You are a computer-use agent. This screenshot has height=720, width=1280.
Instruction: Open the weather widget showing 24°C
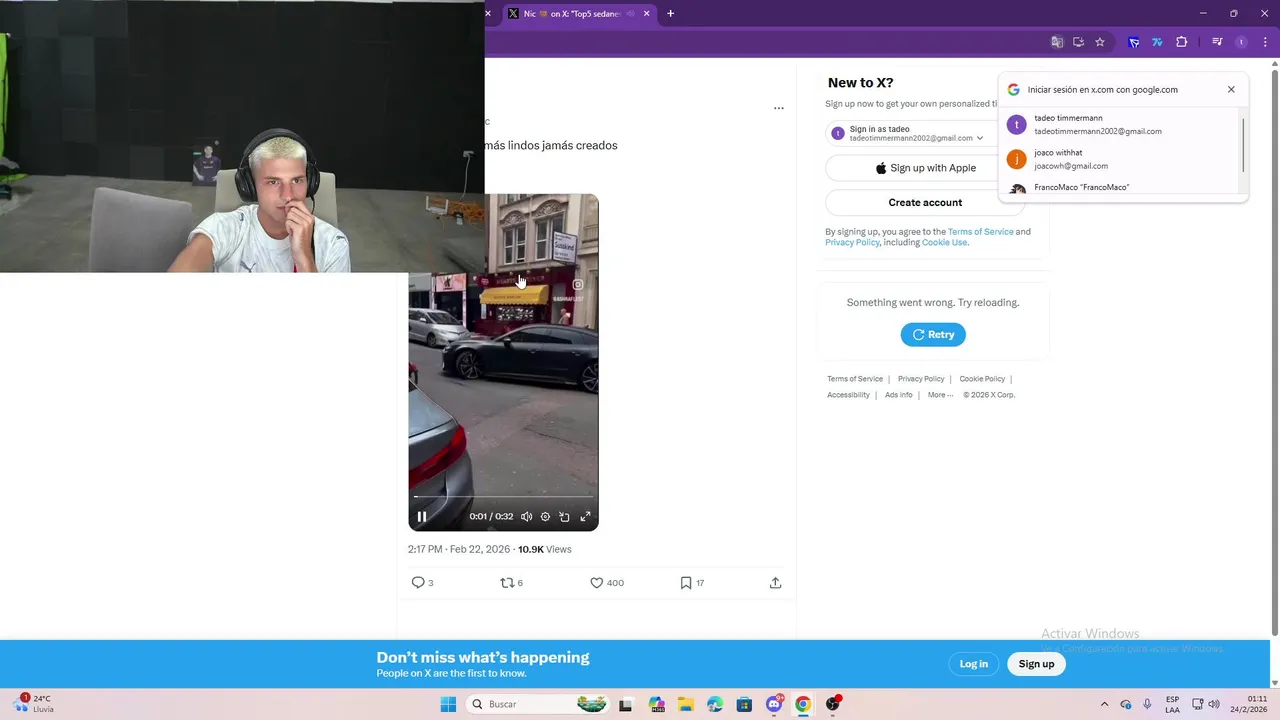(x=34, y=704)
